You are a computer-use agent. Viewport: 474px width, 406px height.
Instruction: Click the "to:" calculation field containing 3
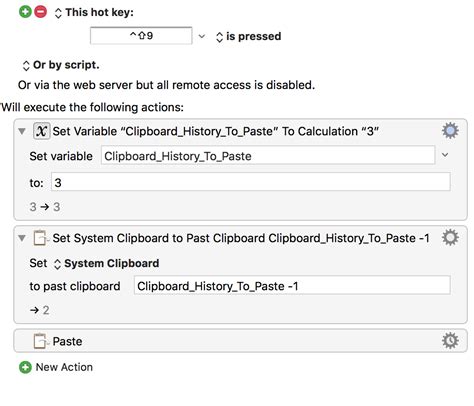pyautogui.click(x=251, y=182)
